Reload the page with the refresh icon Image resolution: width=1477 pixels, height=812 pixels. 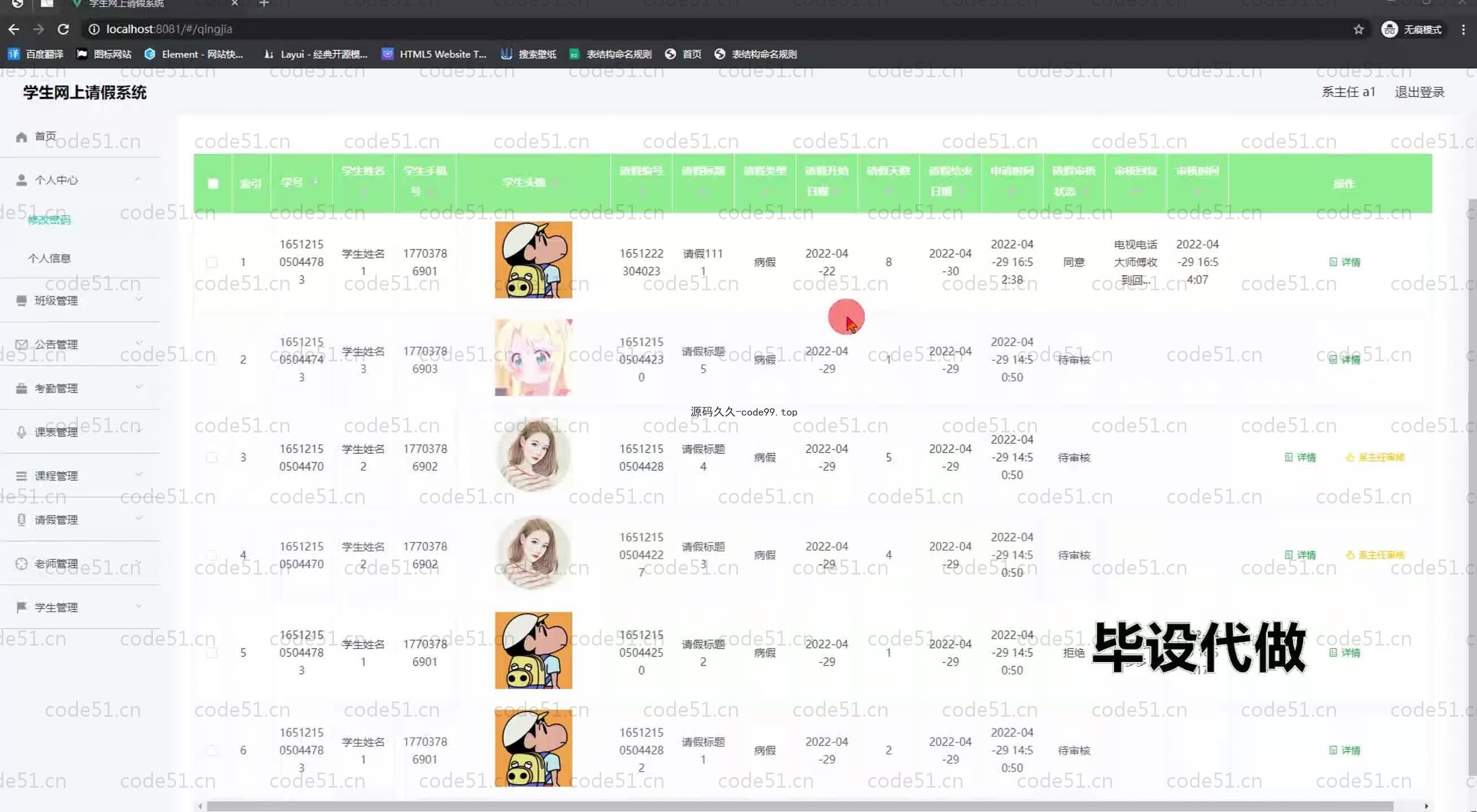pyautogui.click(x=64, y=29)
